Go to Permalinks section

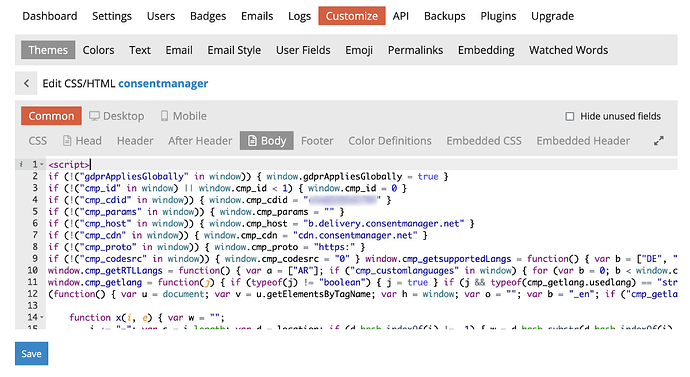[x=415, y=50]
